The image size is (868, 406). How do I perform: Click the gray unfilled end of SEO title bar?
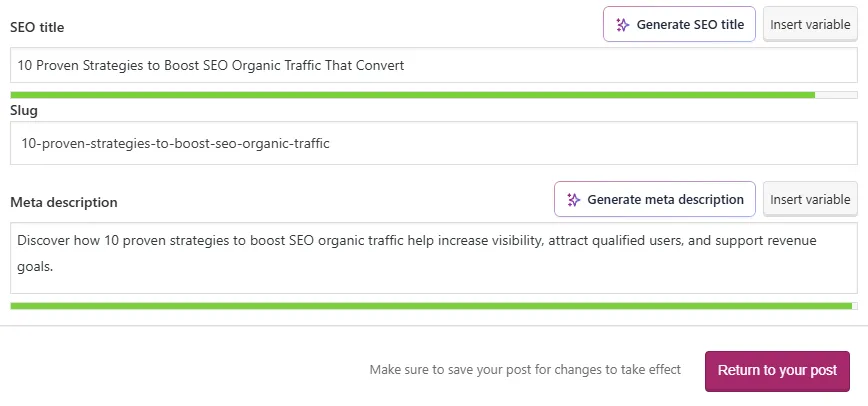pos(836,95)
